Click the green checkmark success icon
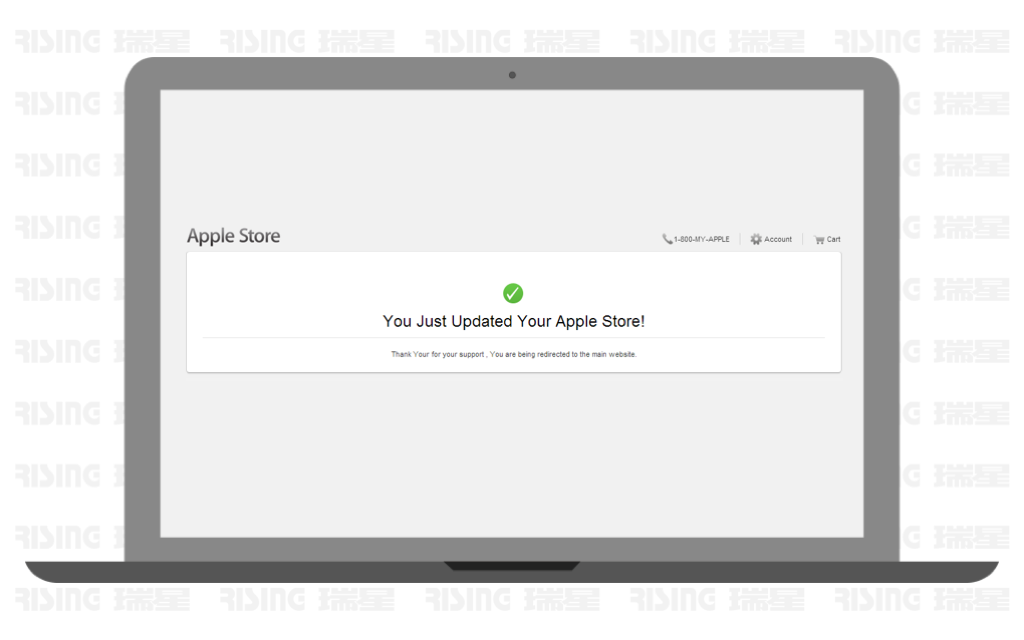The width and height of the screenshot is (1024, 640). 513,293
